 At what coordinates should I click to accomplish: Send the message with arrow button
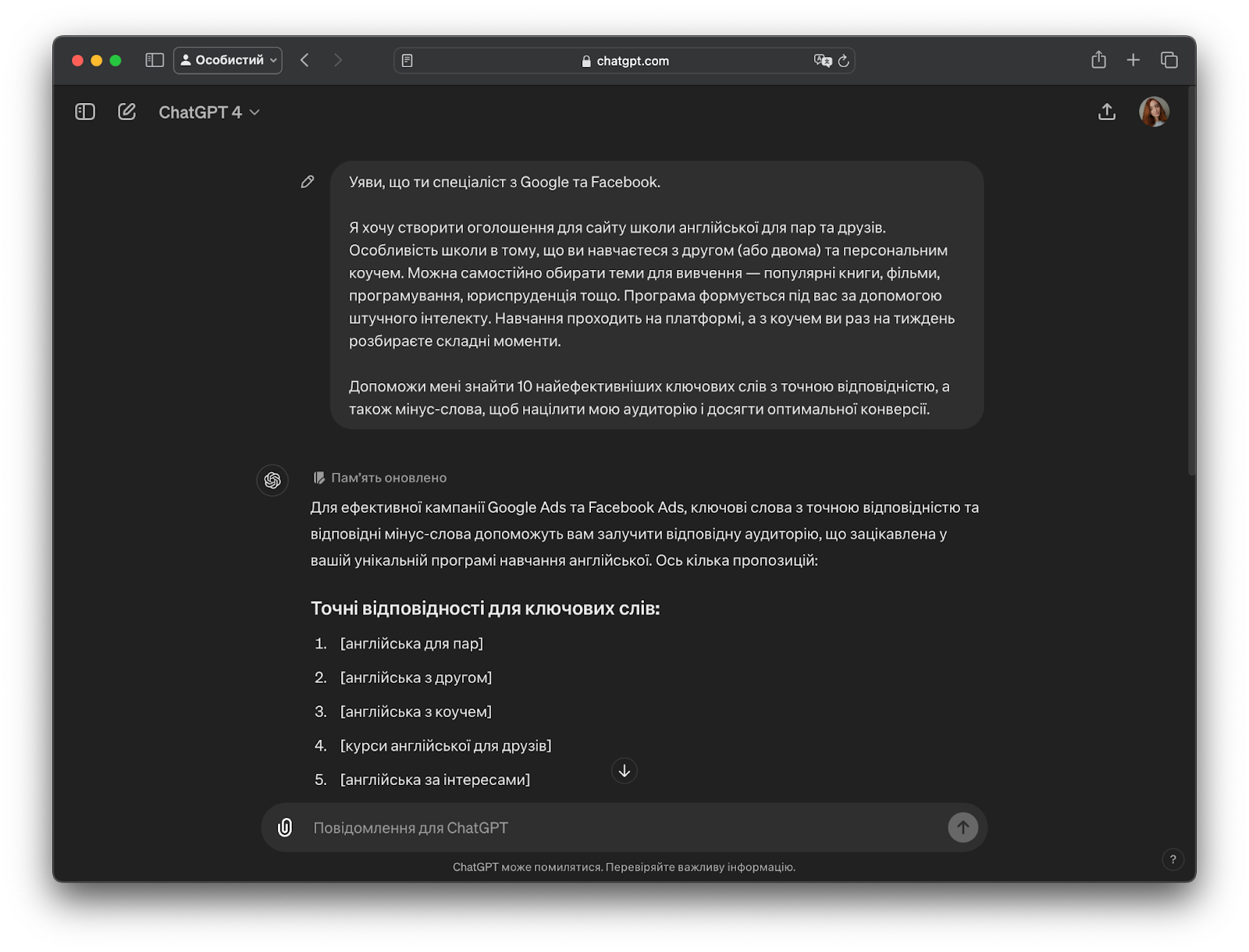click(x=963, y=827)
